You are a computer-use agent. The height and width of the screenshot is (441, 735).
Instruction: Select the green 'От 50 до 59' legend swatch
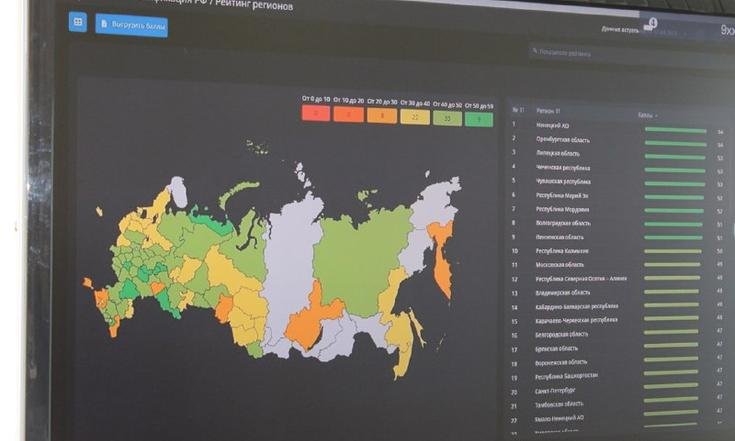(x=479, y=119)
